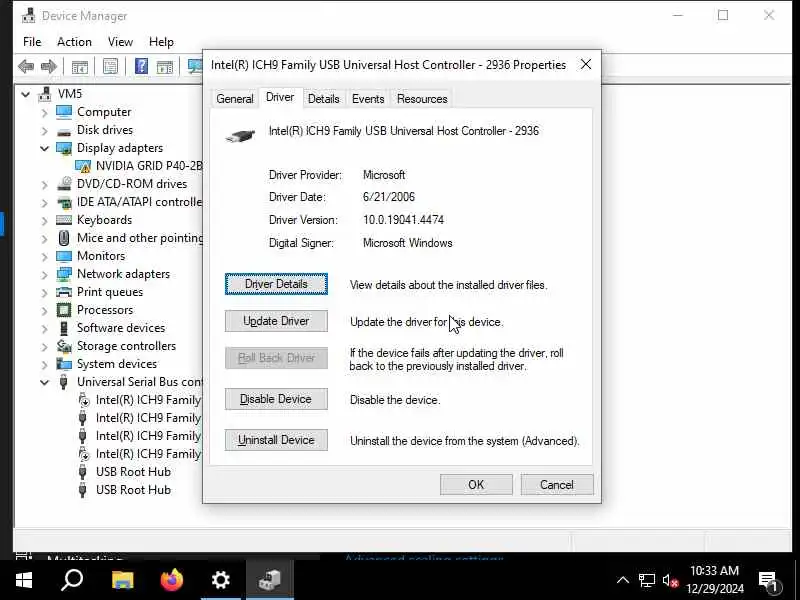Open the notification center icon

(768, 581)
